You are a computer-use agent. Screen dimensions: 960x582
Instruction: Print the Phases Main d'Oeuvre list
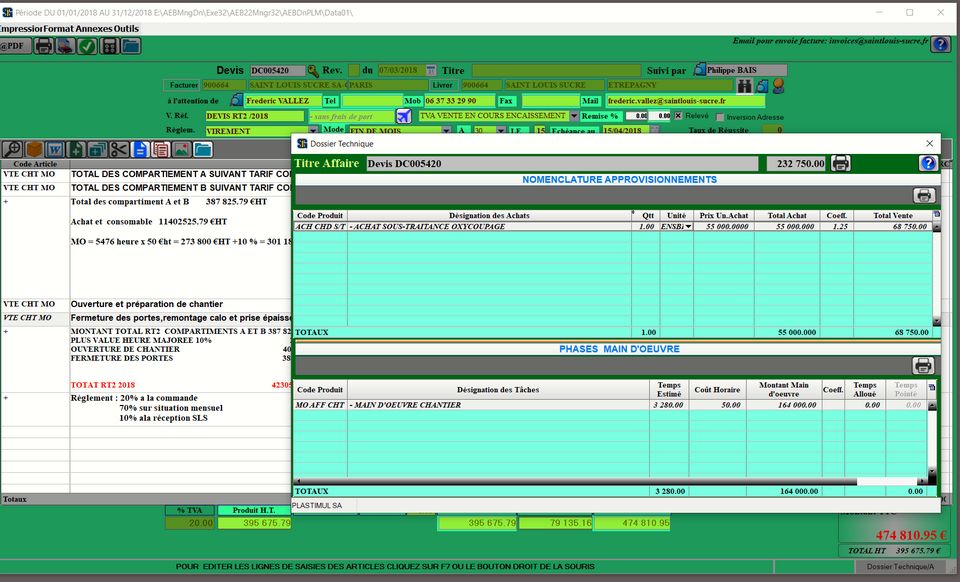(x=923, y=365)
